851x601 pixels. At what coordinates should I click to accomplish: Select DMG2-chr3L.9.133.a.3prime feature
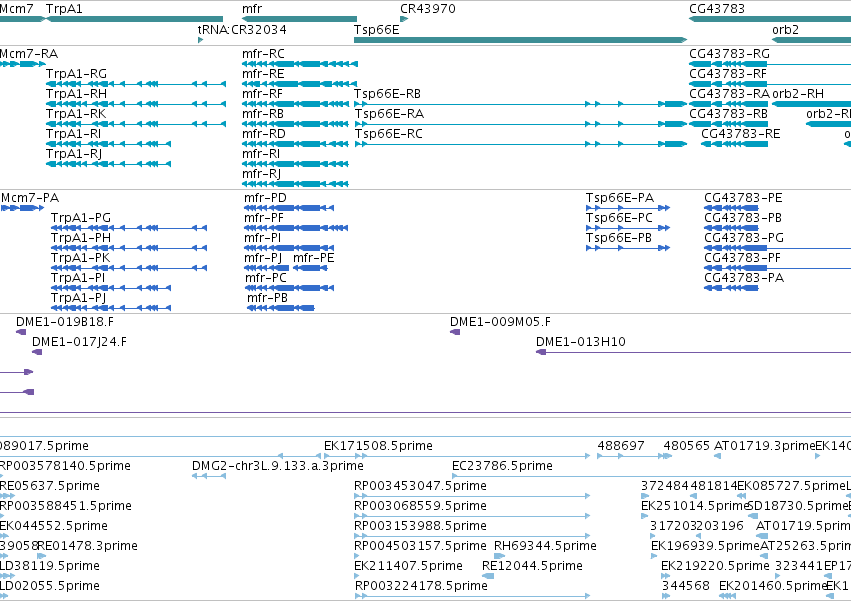(209, 476)
